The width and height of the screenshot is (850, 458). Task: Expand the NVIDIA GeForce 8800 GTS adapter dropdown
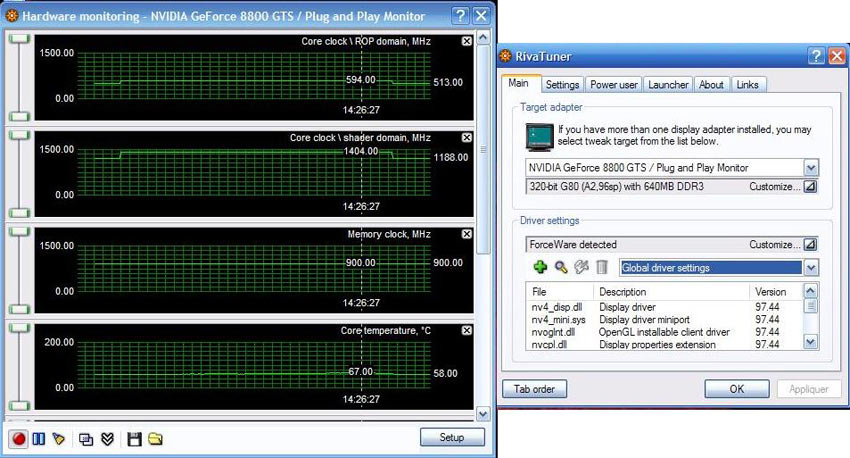pyautogui.click(x=811, y=168)
